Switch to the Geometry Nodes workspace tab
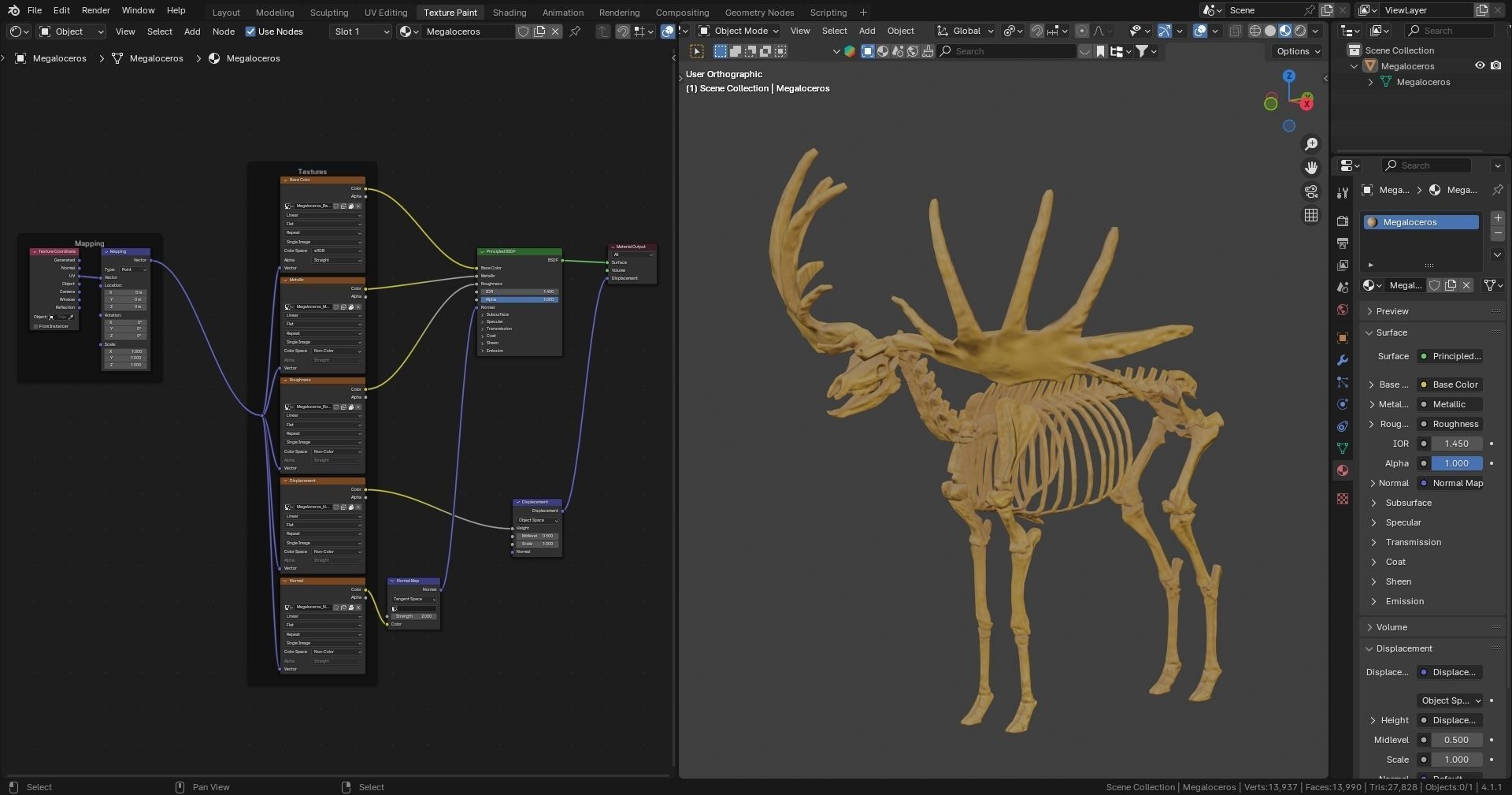This screenshot has height=795, width=1512. pos(759,12)
